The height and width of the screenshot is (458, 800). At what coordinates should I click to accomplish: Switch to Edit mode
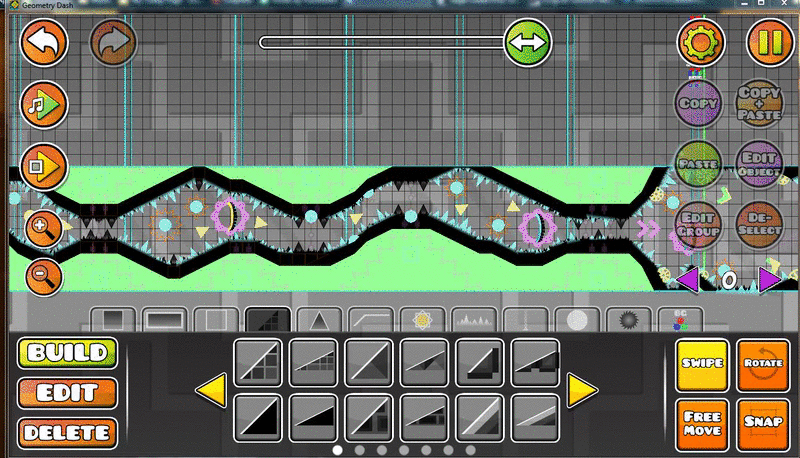(67, 393)
